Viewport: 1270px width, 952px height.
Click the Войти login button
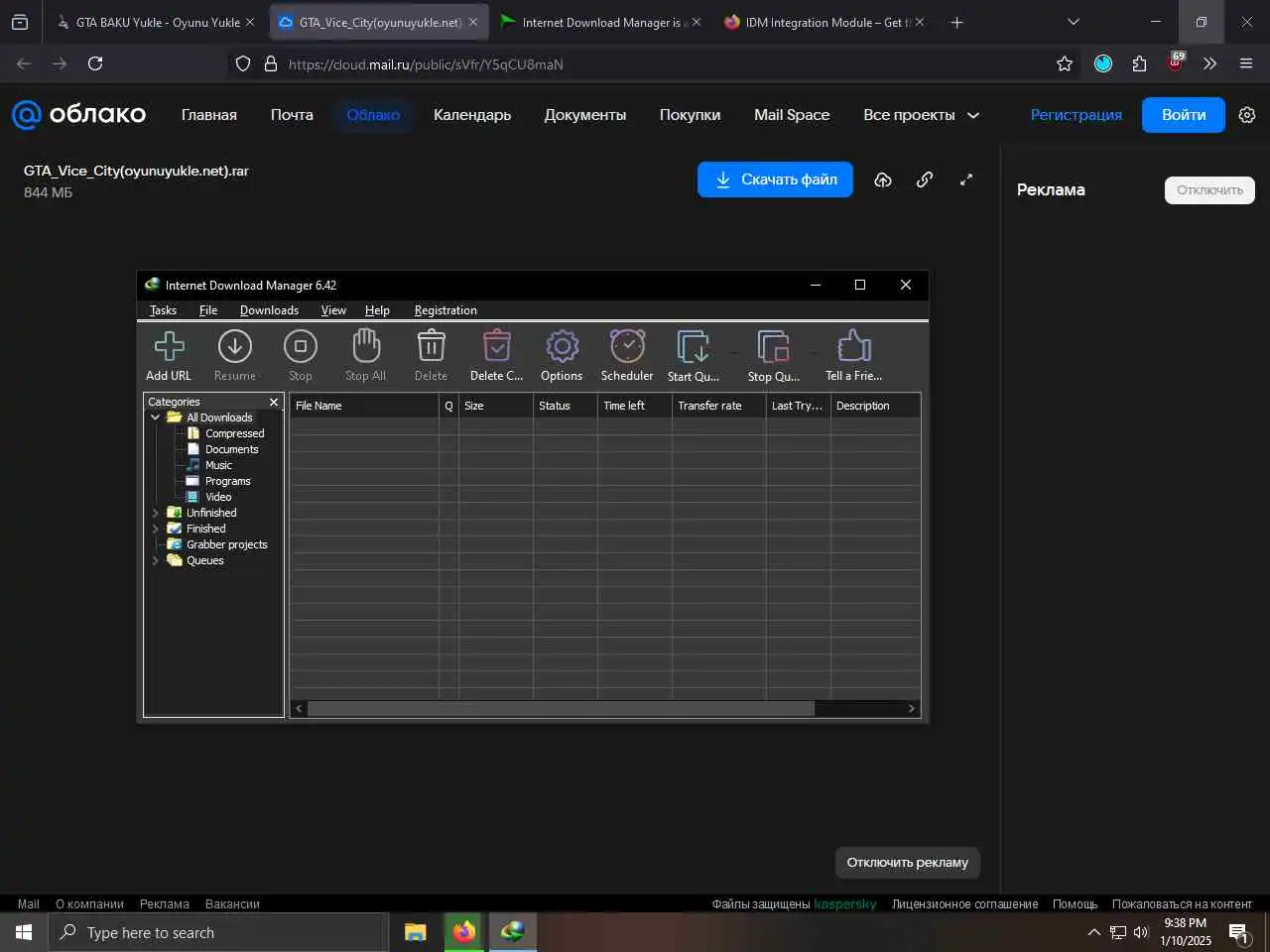pos(1184,115)
